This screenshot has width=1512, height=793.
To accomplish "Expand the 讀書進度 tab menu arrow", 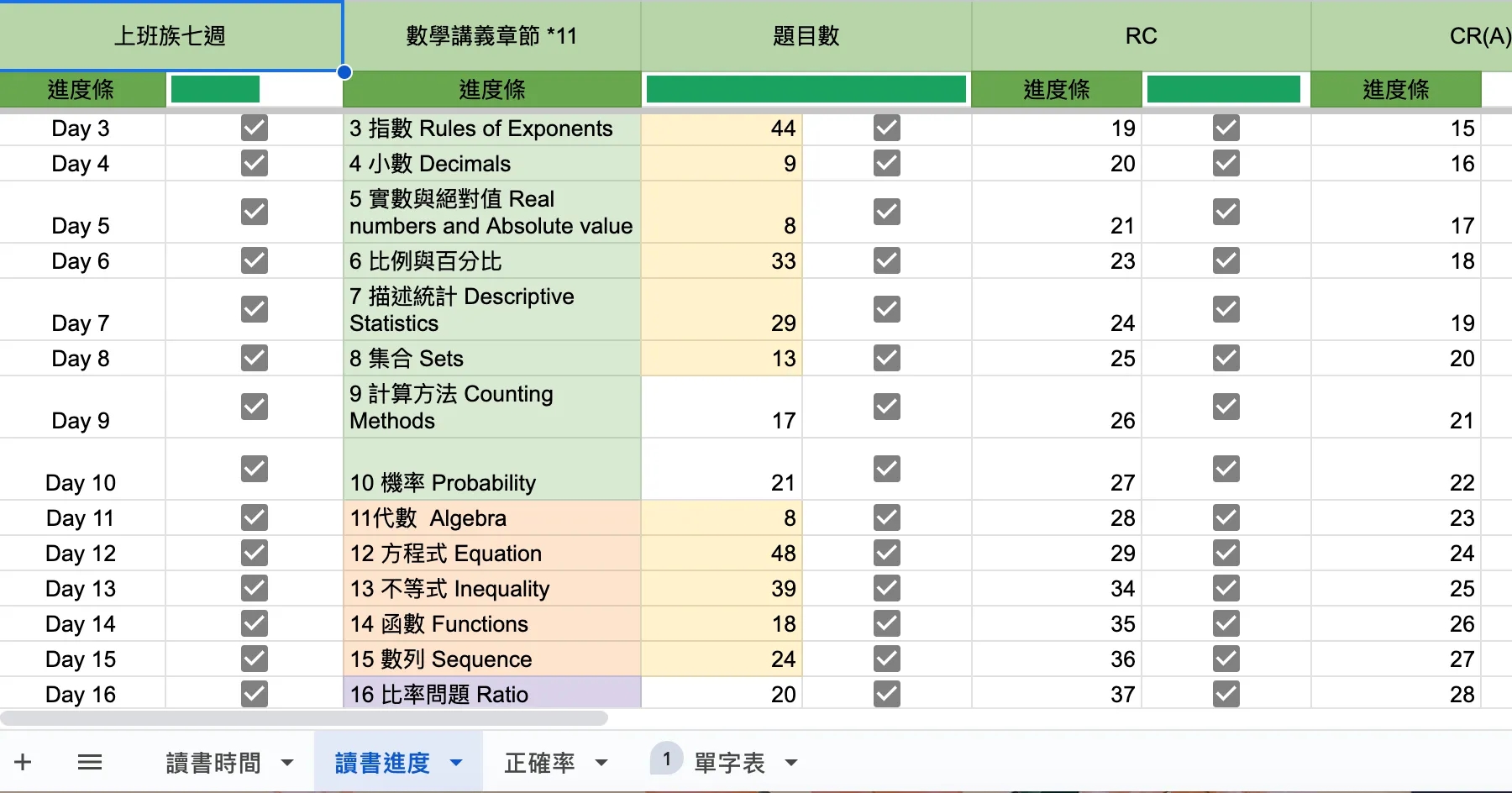I will (x=456, y=764).
